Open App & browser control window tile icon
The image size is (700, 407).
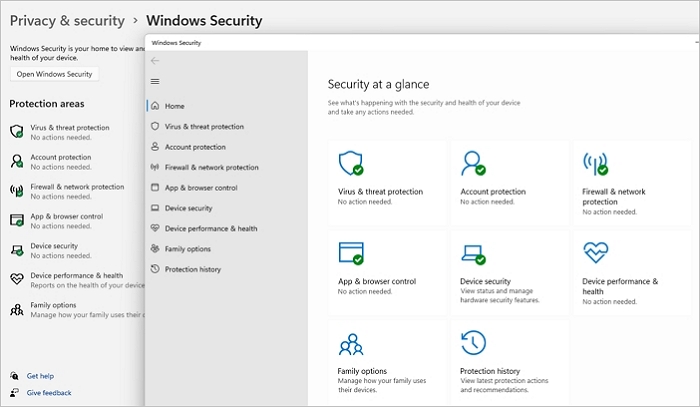point(349,252)
